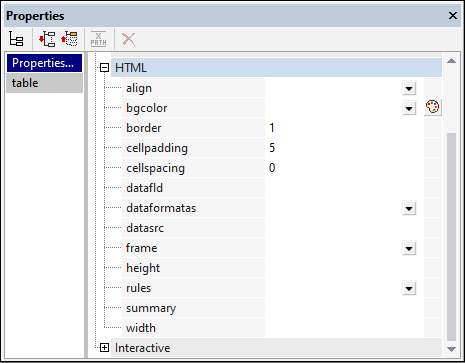The height and width of the screenshot is (363, 465).
Task: Open the rules dropdown arrow
Action: 409,289
